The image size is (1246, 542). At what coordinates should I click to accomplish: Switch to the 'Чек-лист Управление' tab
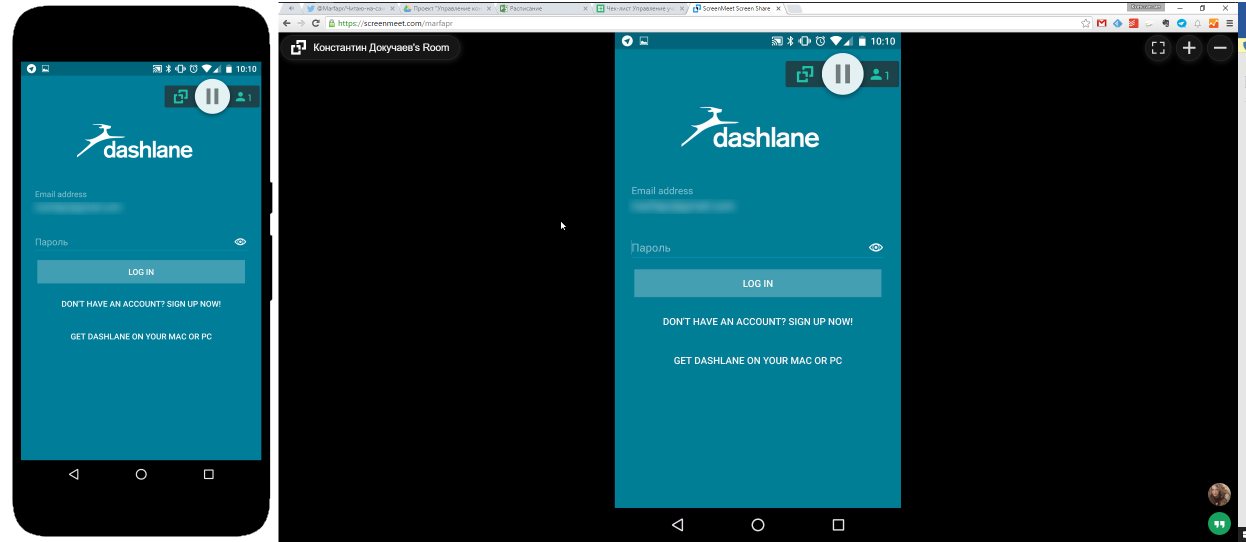click(640, 8)
